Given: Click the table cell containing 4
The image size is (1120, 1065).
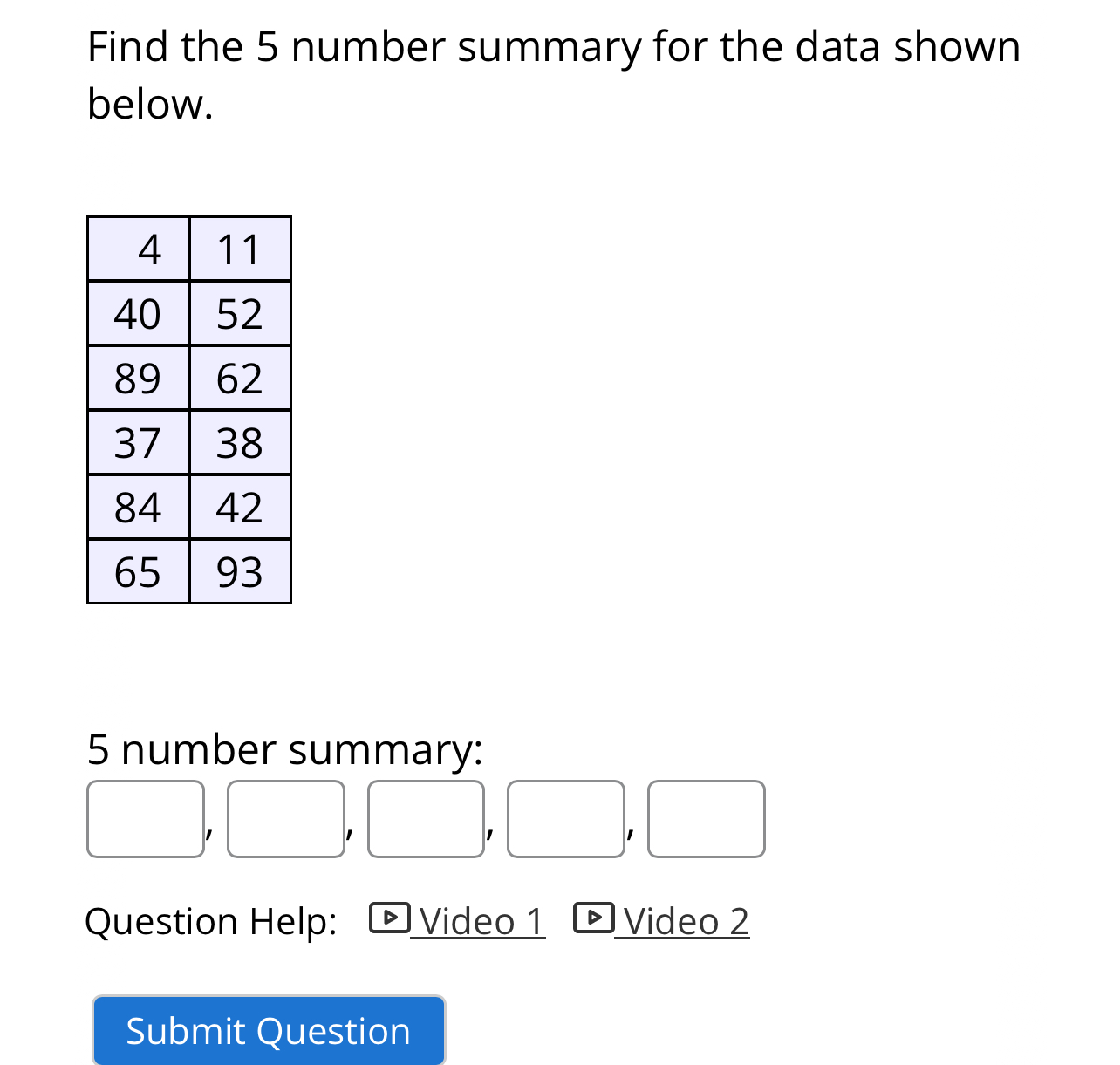Looking at the screenshot, I should (137, 249).
